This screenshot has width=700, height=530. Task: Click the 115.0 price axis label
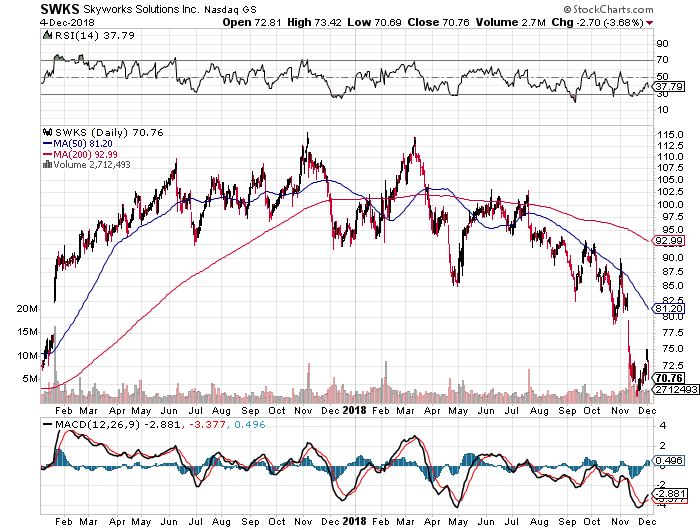[x=670, y=135]
